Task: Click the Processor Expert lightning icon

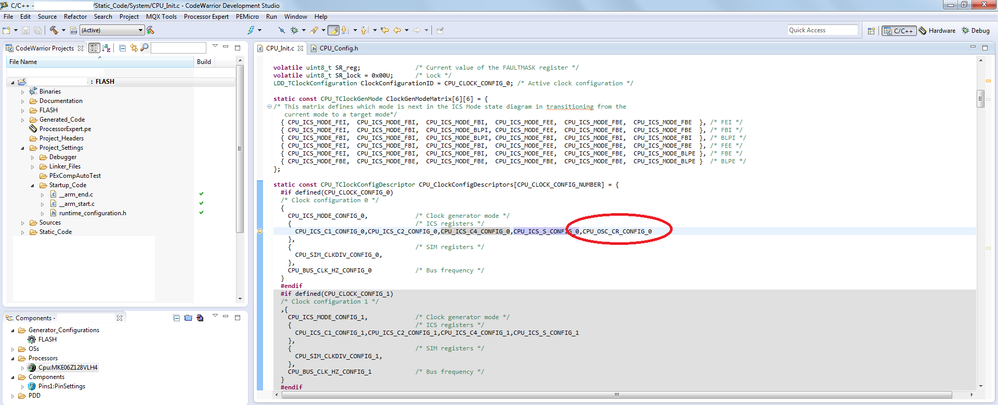Action: [251, 30]
